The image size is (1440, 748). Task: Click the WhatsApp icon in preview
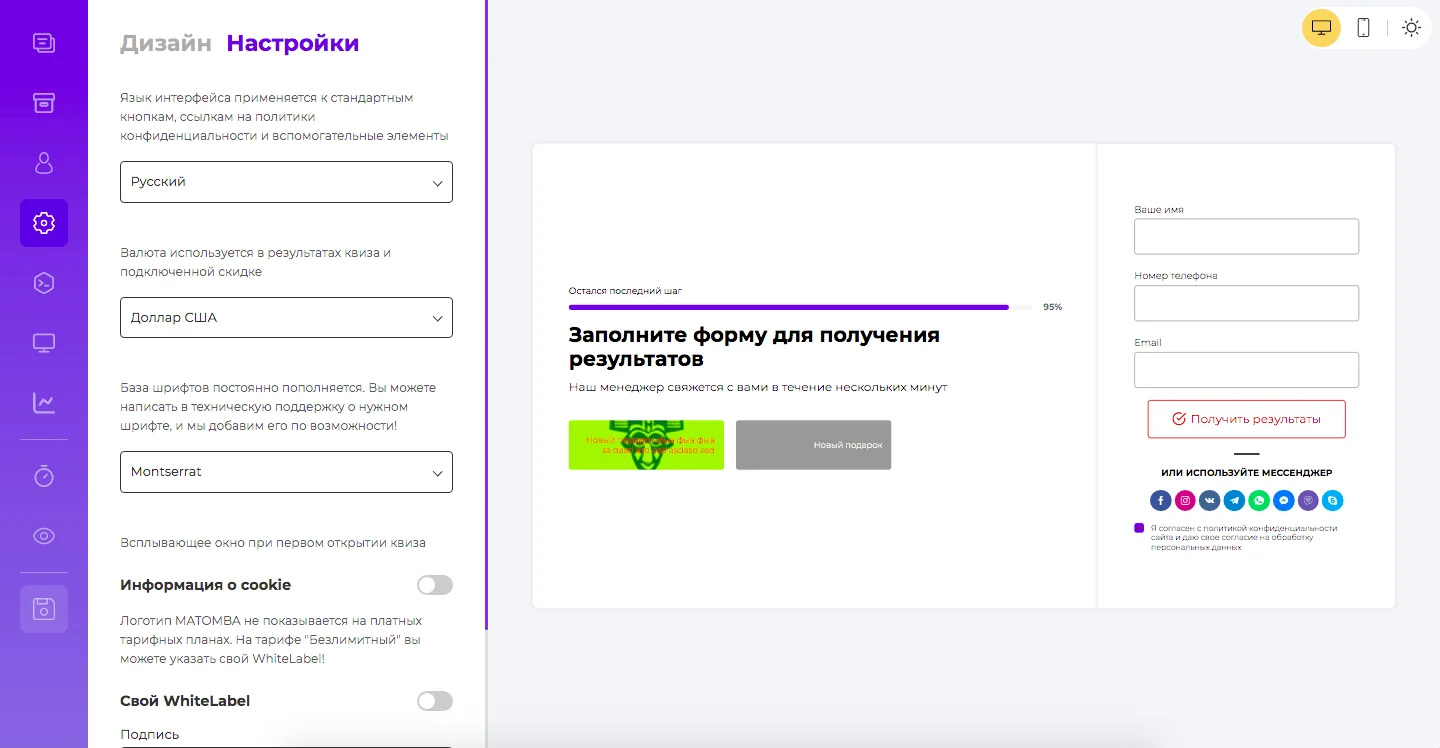1259,501
